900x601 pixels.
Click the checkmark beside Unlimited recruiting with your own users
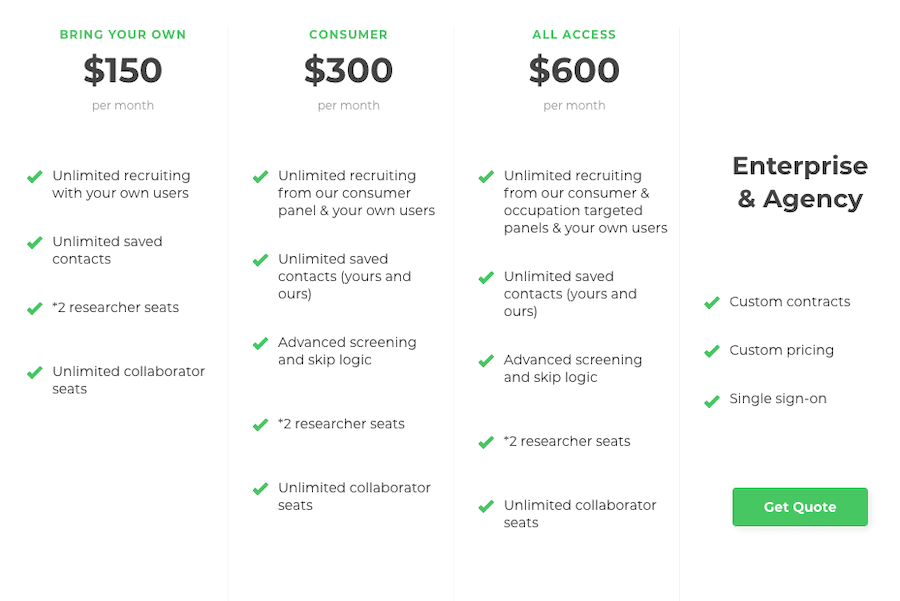[34, 176]
